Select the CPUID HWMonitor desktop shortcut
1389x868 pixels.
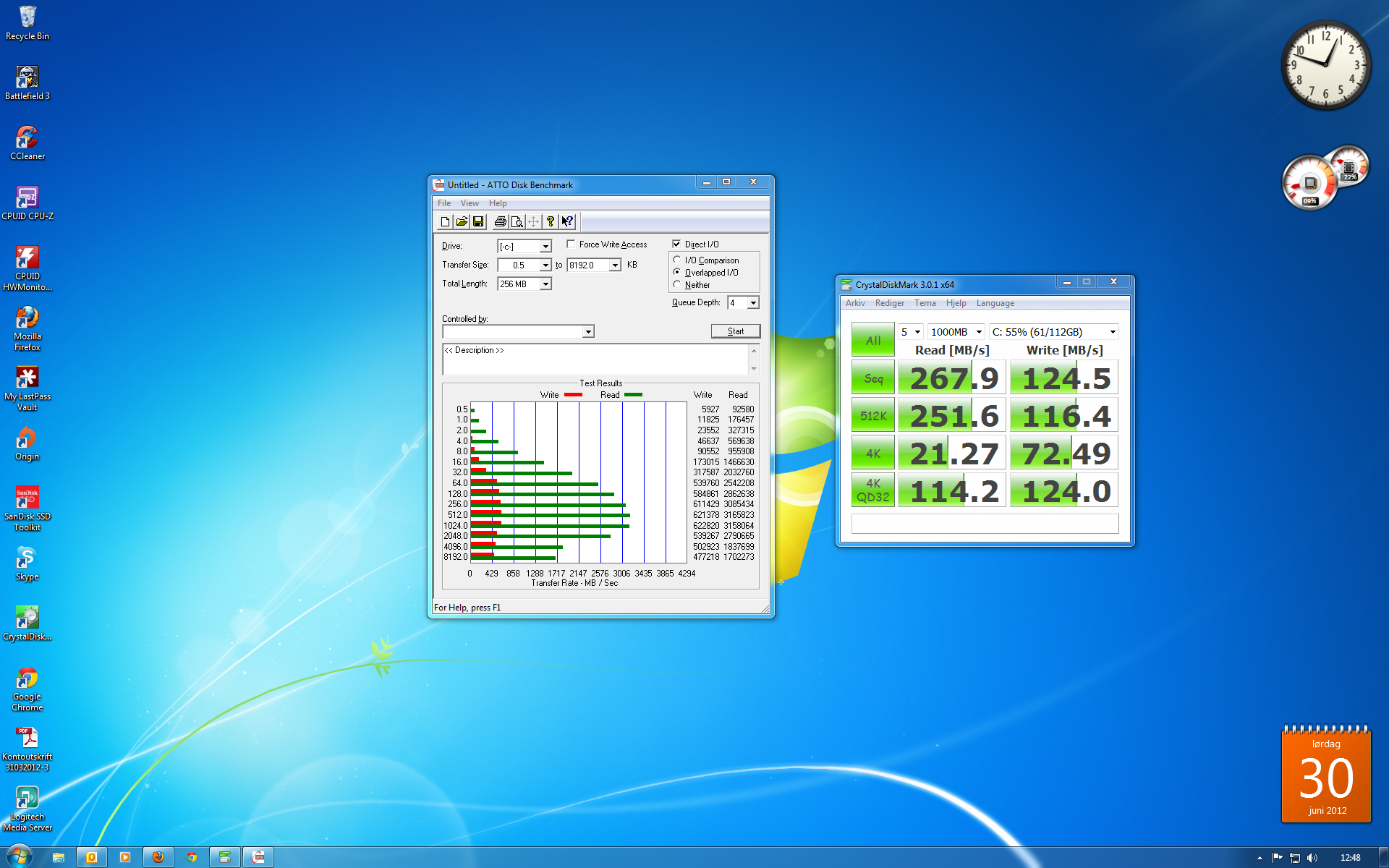27,268
